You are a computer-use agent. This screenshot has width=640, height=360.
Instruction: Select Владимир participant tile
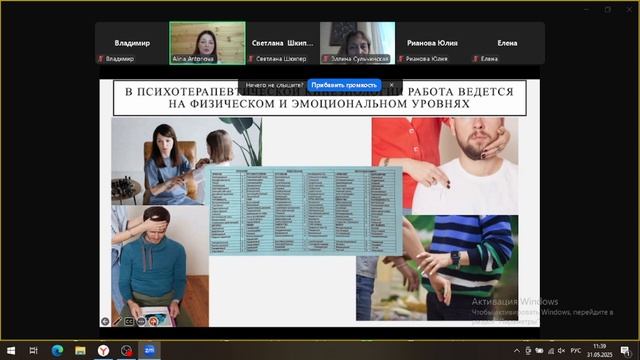click(x=132, y=43)
